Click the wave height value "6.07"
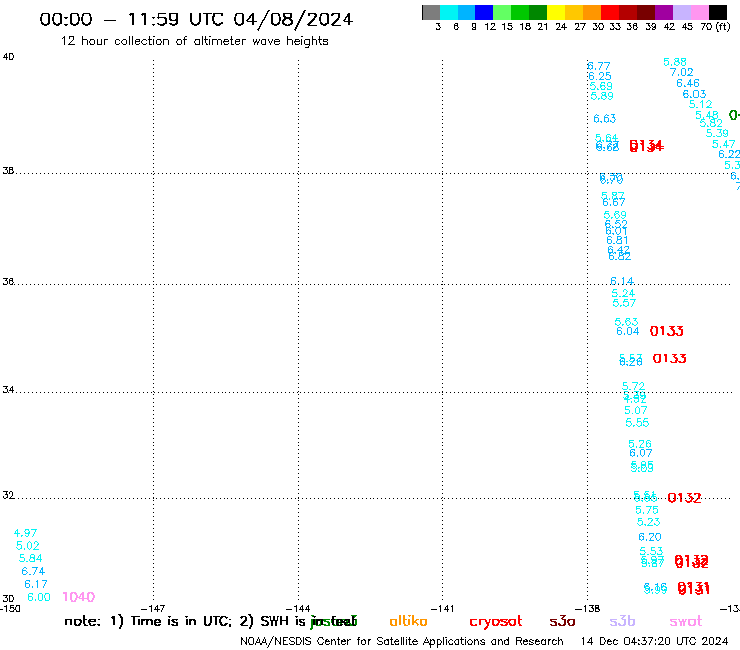 pos(641,454)
